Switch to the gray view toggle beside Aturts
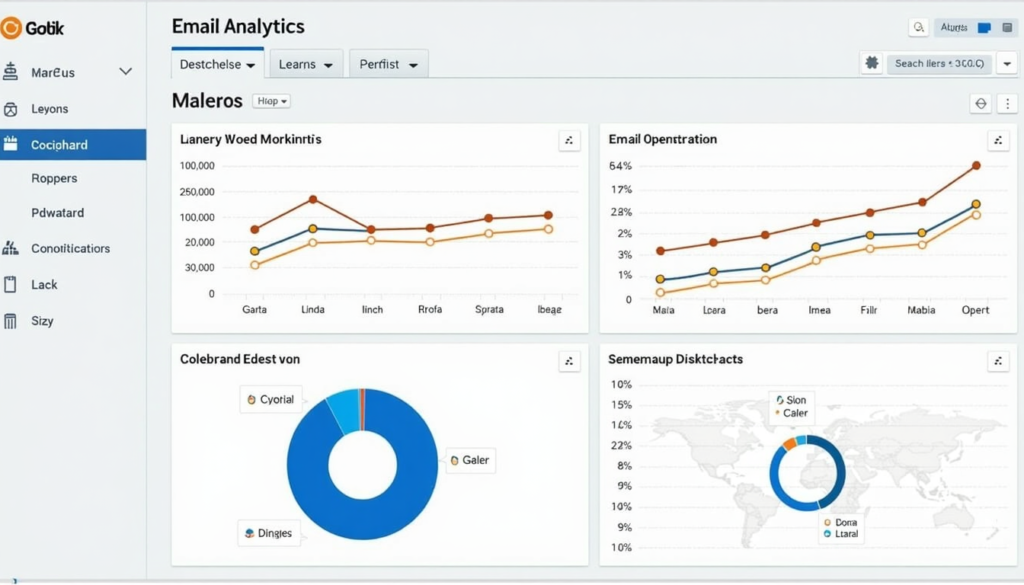 point(1006,28)
